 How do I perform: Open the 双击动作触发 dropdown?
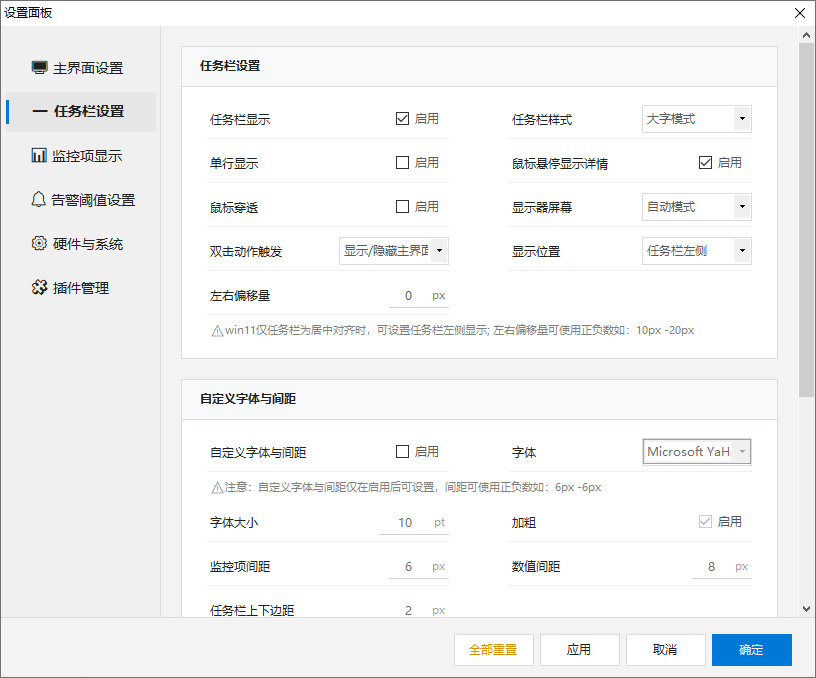(393, 251)
